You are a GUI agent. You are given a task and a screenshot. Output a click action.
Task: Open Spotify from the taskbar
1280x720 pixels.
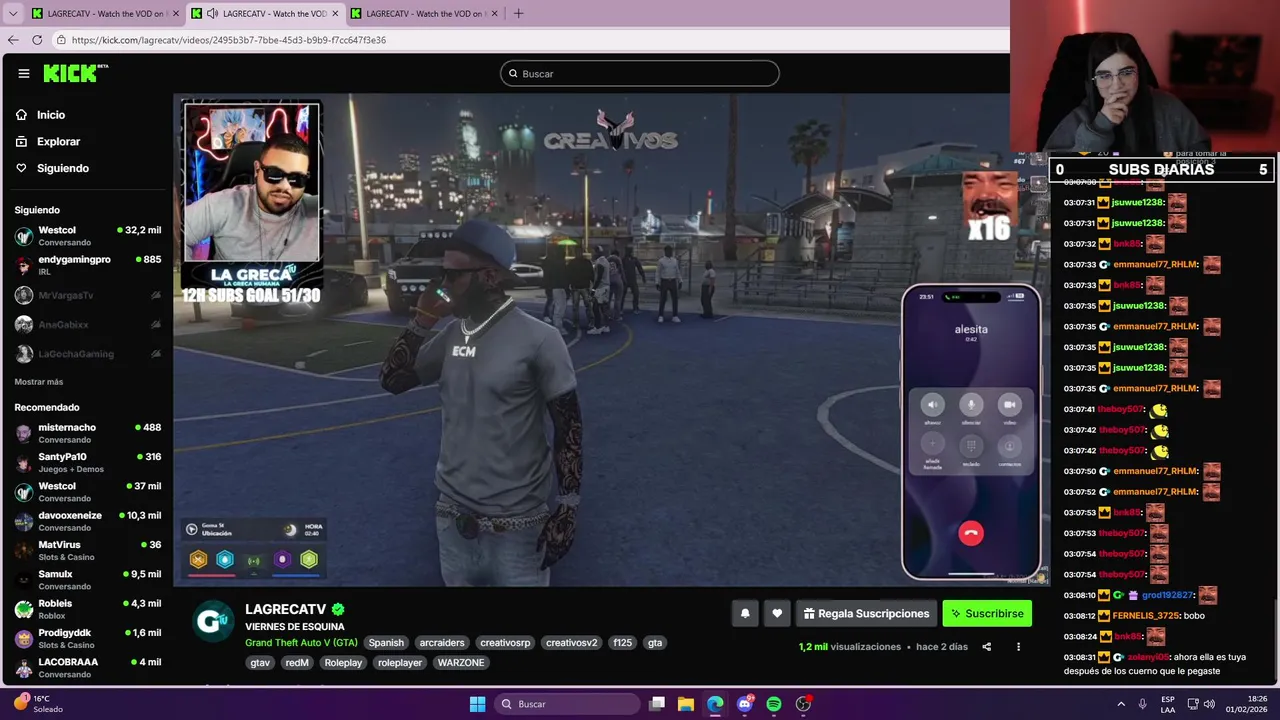[x=774, y=704]
